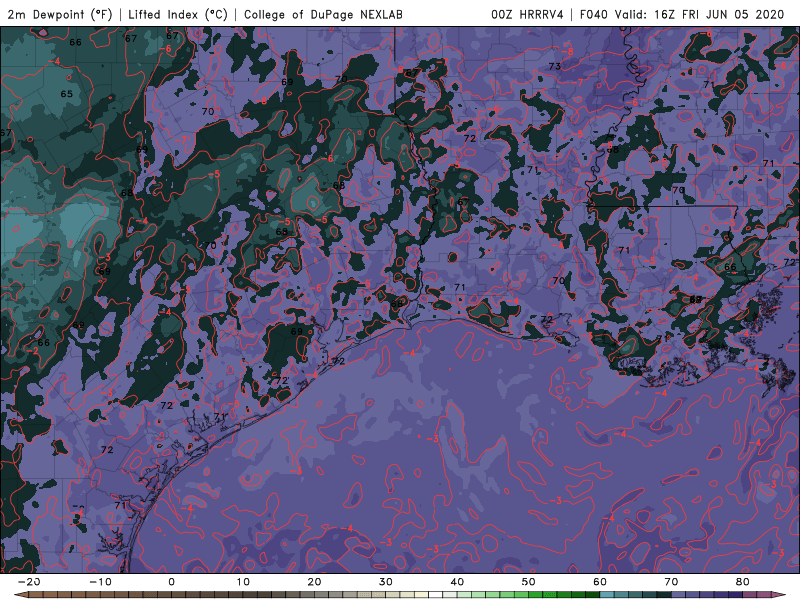Click the -20 label on the color scale
Viewport: 800px width, 600px height.
[x=29, y=582]
